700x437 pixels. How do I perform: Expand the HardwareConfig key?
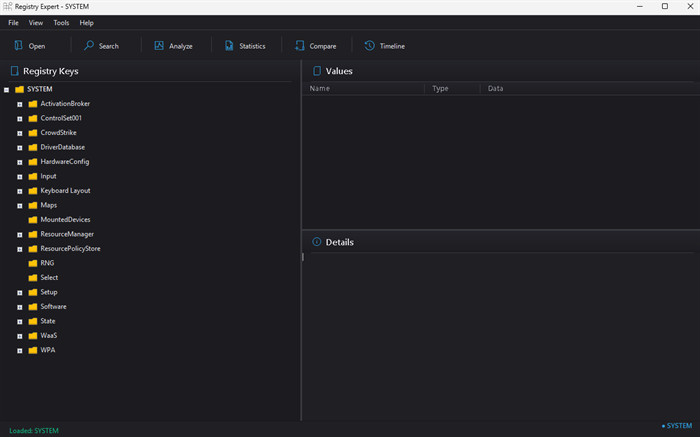coord(20,162)
